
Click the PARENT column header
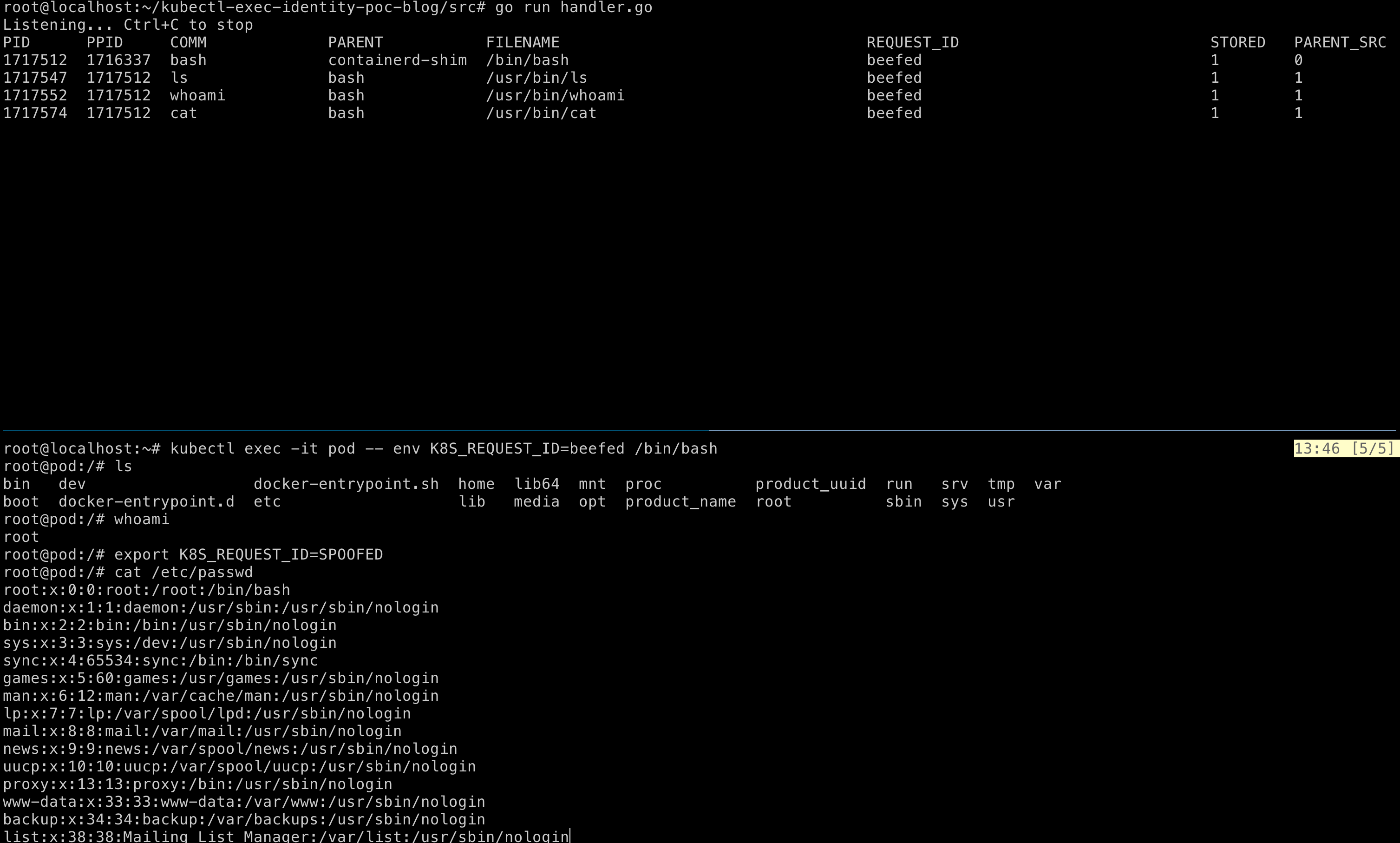click(355, 42)
